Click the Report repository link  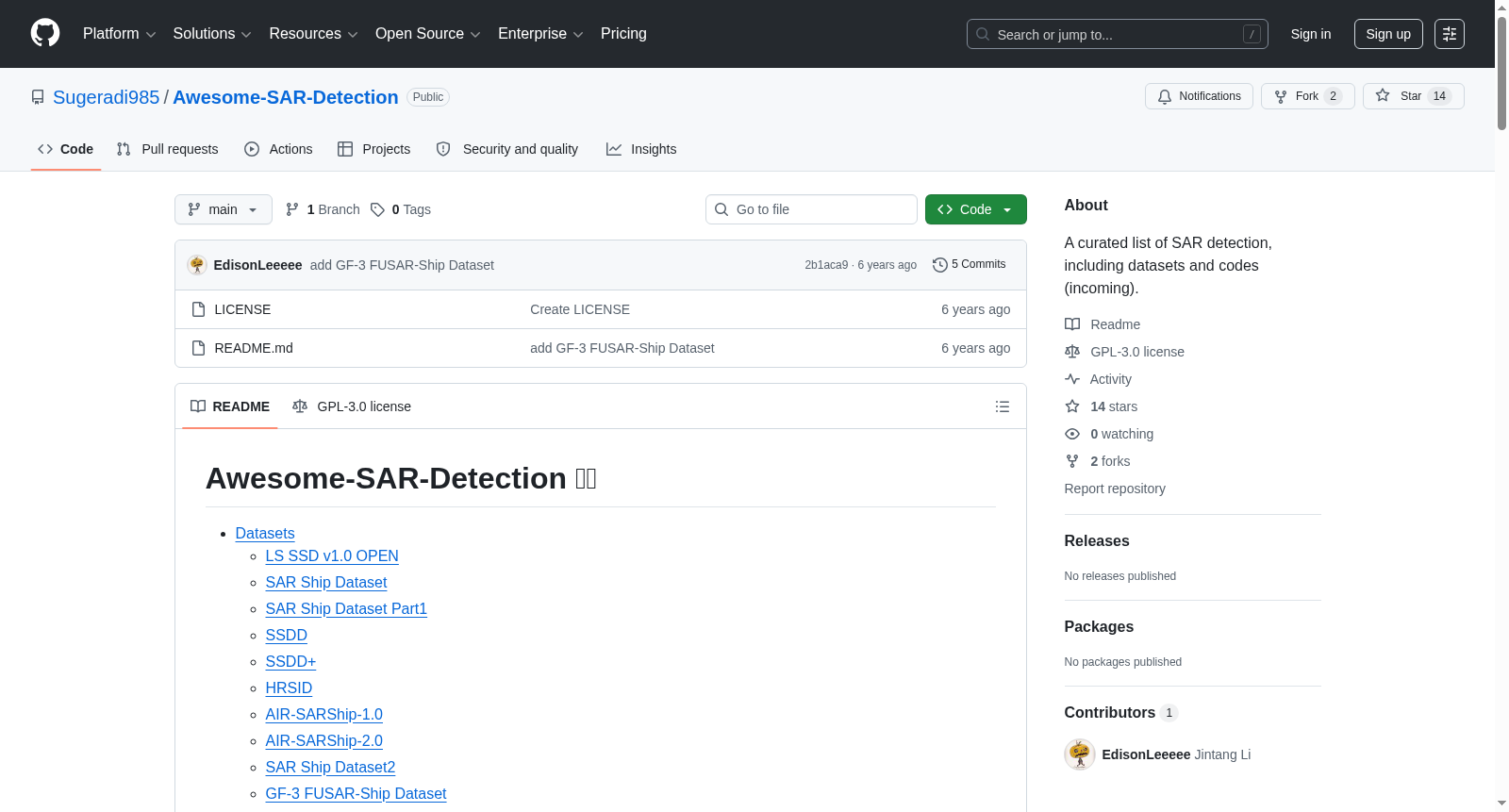coord(1115,489)
